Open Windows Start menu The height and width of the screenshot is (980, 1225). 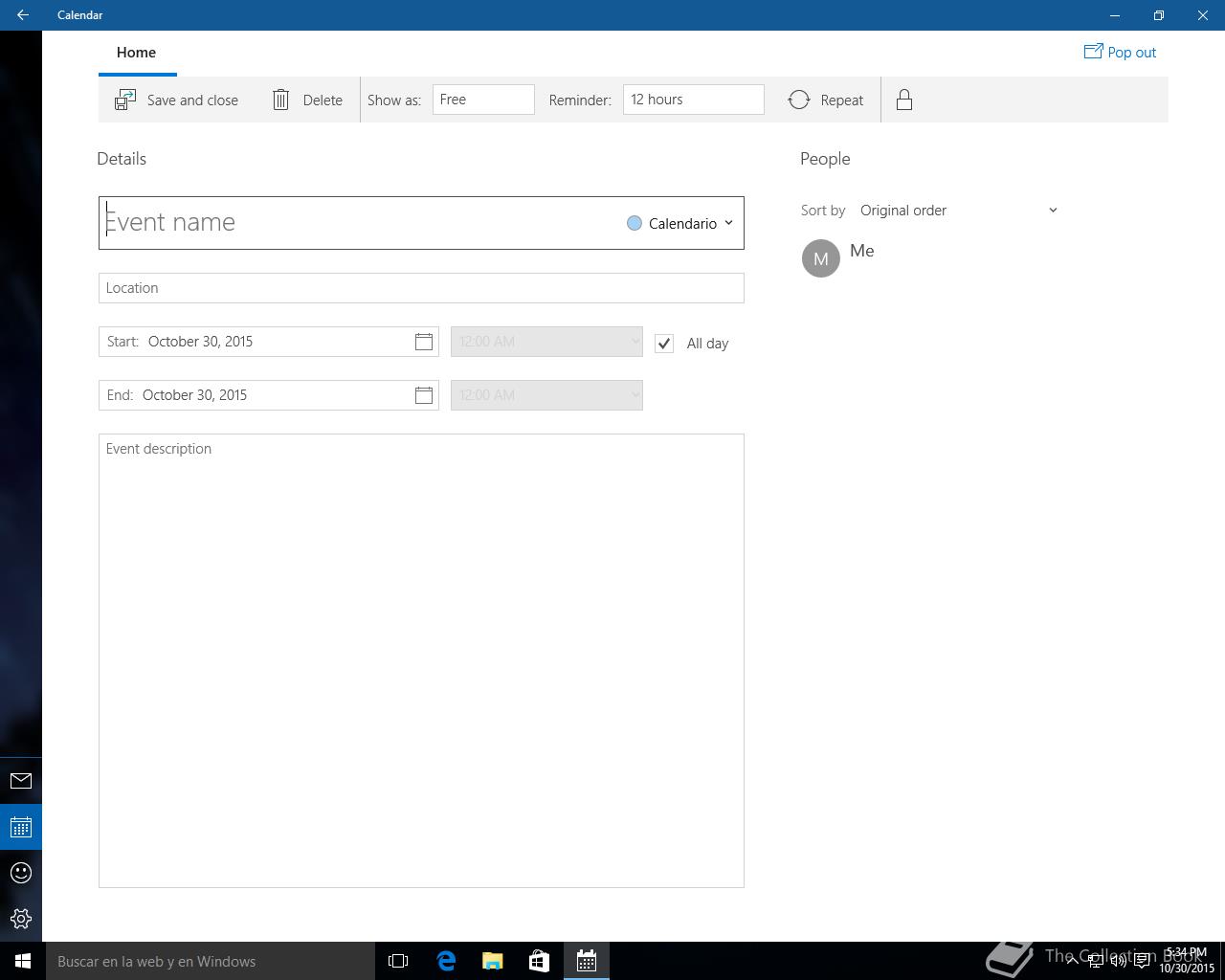pyautogui.click(x=23, y=961)
